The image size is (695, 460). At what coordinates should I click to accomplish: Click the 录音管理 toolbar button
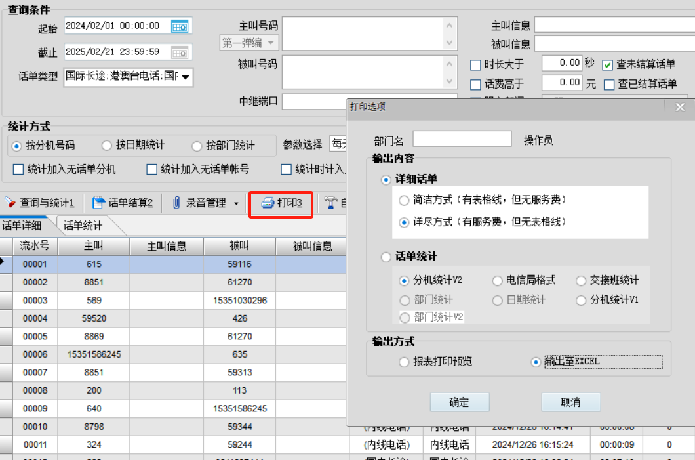[x=200, y=203]
